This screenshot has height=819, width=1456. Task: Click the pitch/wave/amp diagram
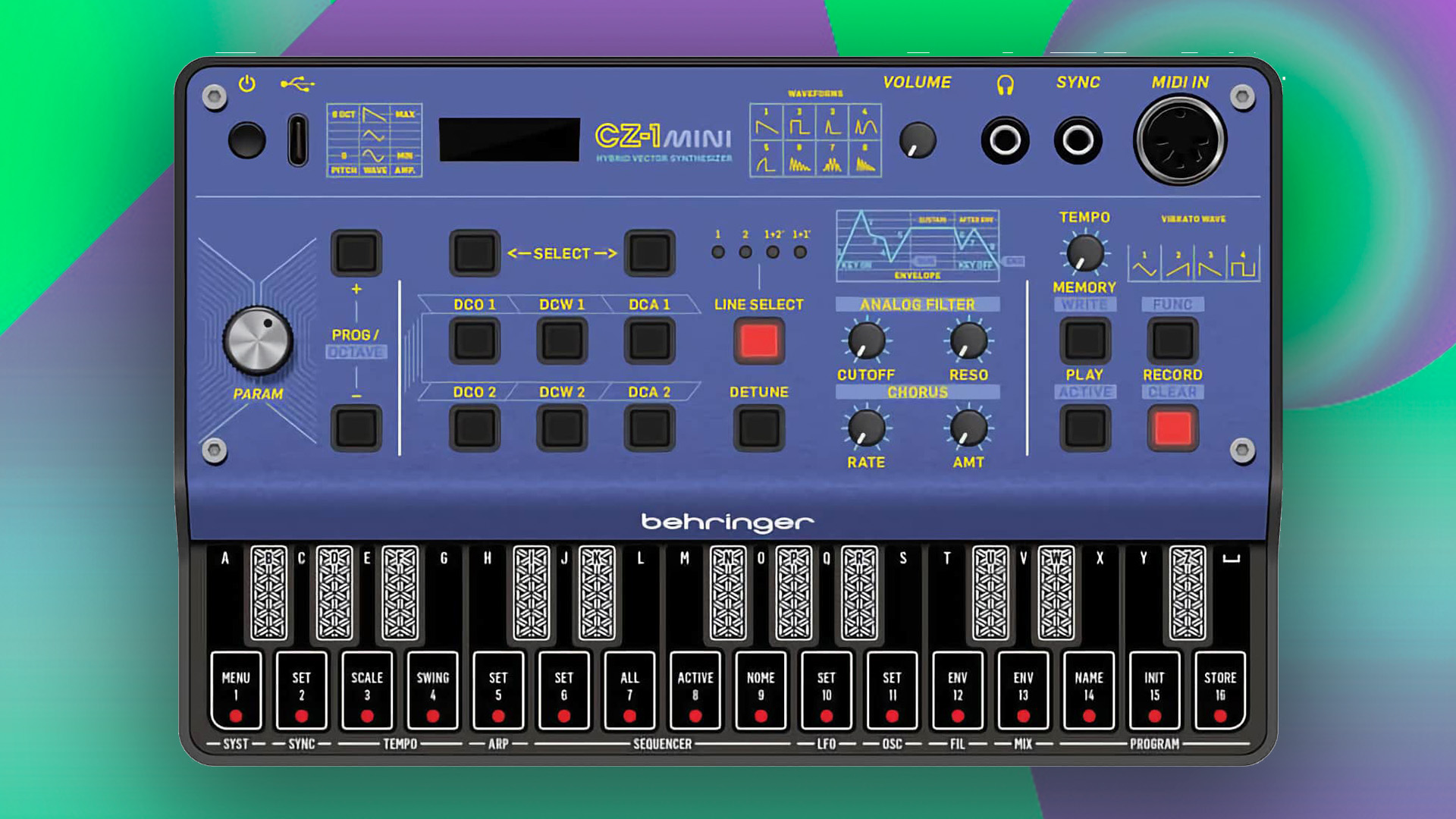coord(374,140)
